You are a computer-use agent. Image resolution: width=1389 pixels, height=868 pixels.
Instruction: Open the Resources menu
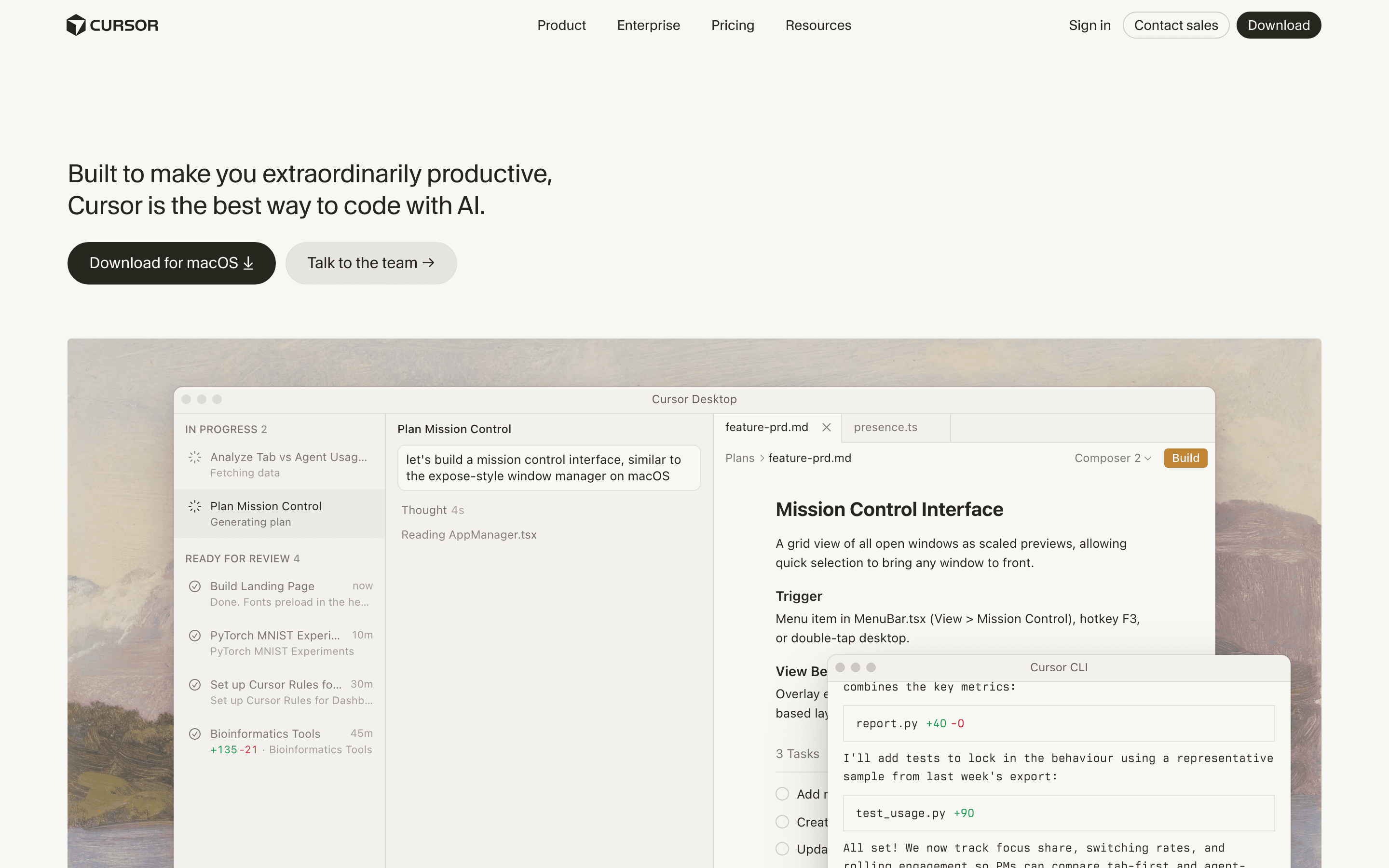pyautogui.click(x=818, y=25)
